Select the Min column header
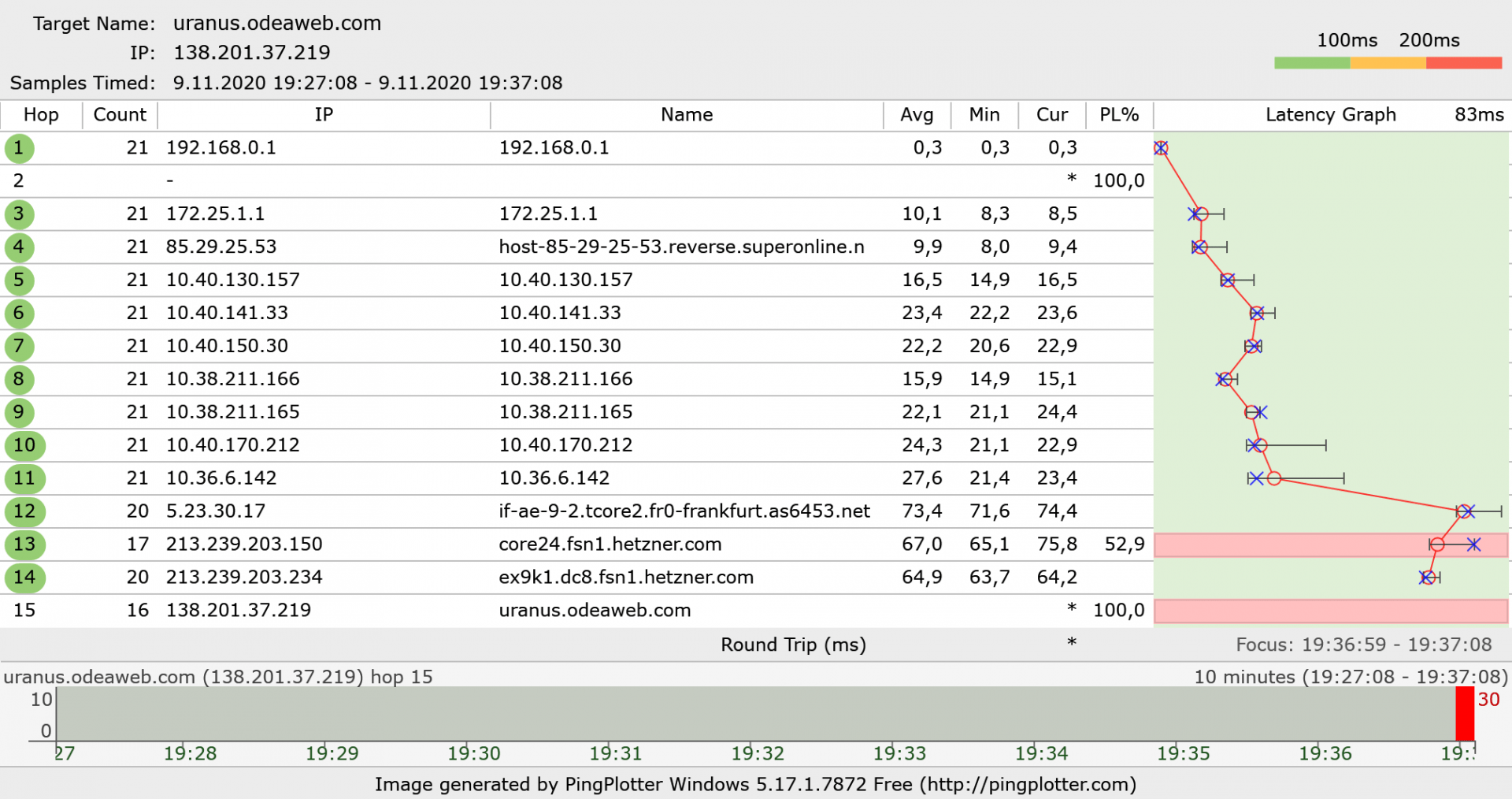This screenshot has height=799, width=1512. pos(984,115)
